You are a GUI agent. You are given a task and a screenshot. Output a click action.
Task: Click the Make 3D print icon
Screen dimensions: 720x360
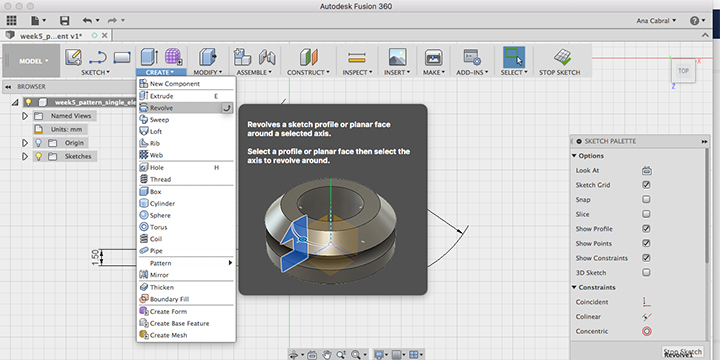click(x=433, y=57)
